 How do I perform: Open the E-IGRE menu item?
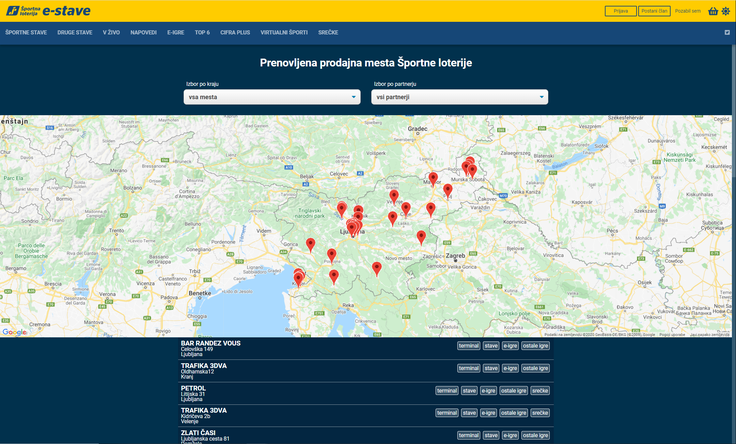point(176,32)
